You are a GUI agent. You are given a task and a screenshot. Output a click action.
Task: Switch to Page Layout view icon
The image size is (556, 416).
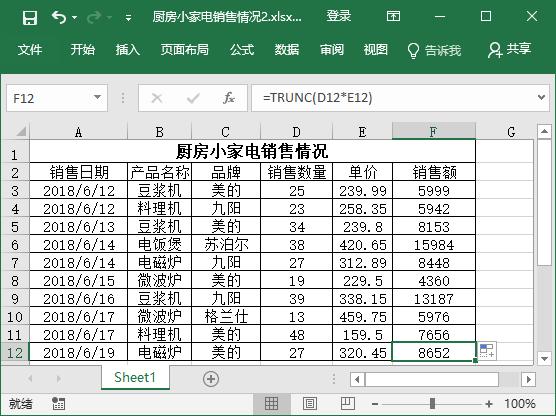point(310,404)
